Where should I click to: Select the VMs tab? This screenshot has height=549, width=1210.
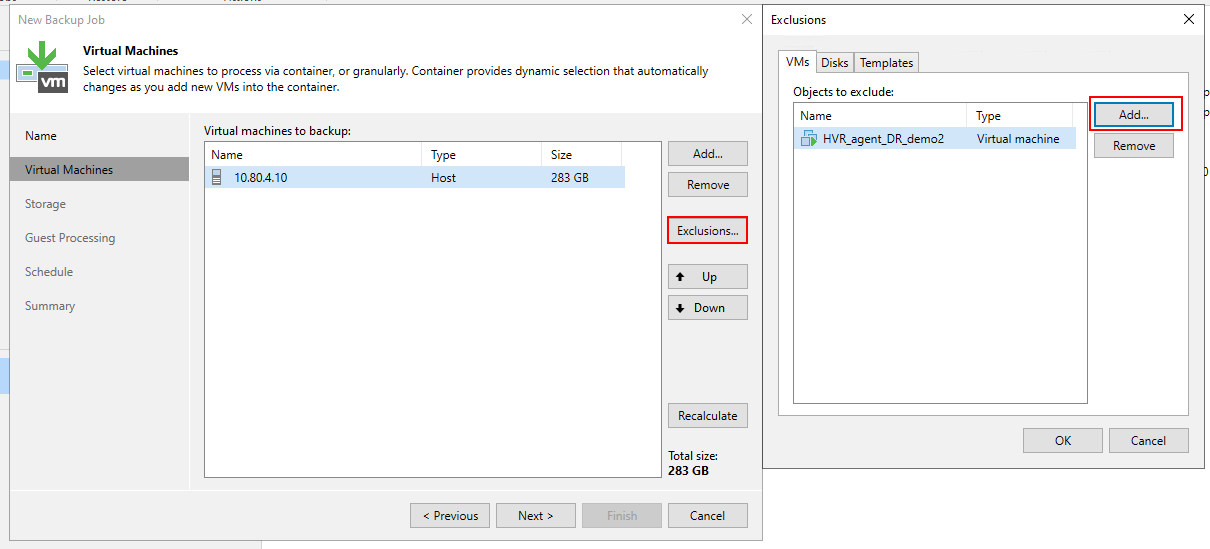[x=797, y=62]
